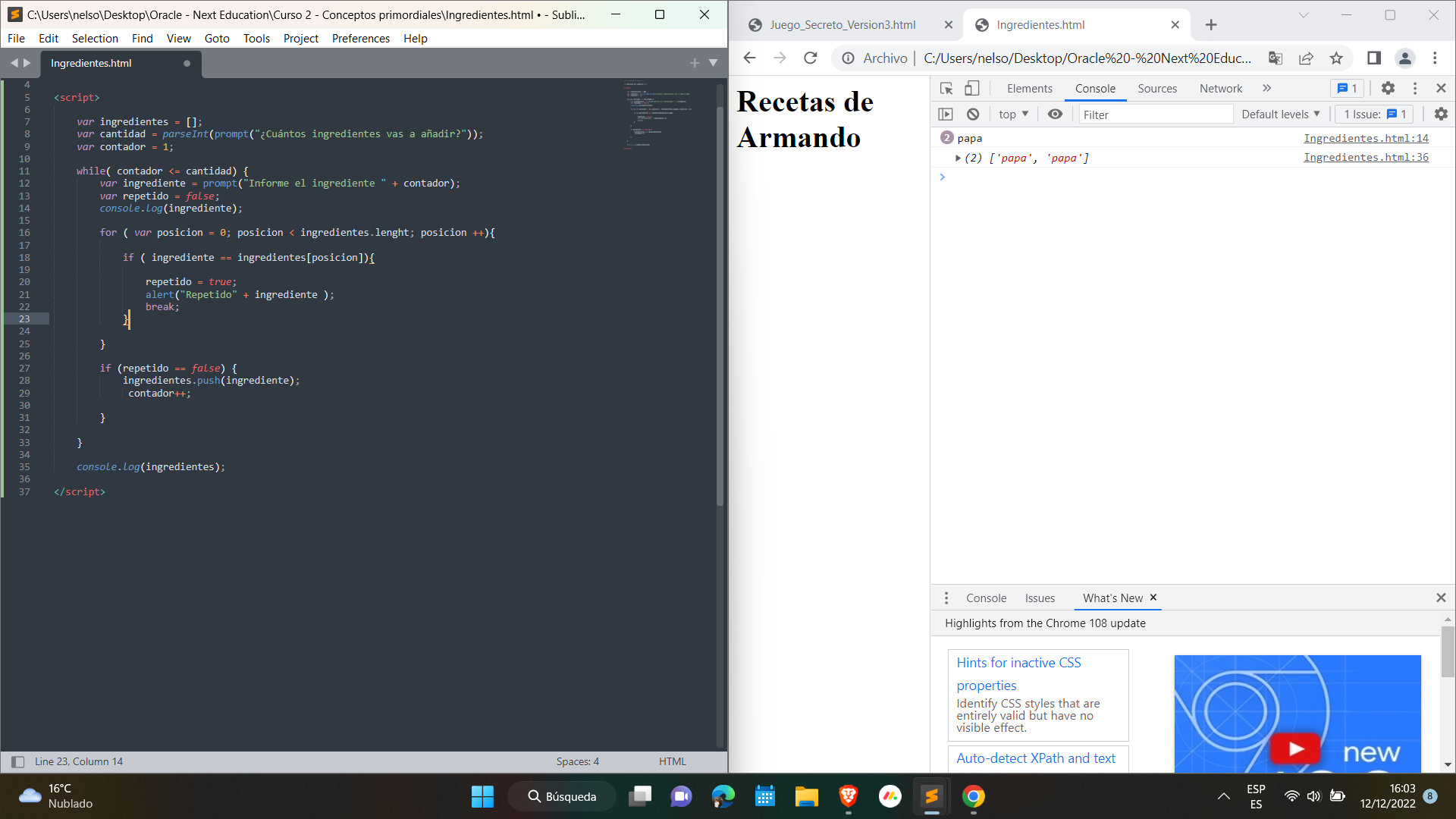This screenshot has height=819, width=1456.
Task: Toggle Chrome side panel icon
Action: pyautogui.click(x=1374, y=58)
